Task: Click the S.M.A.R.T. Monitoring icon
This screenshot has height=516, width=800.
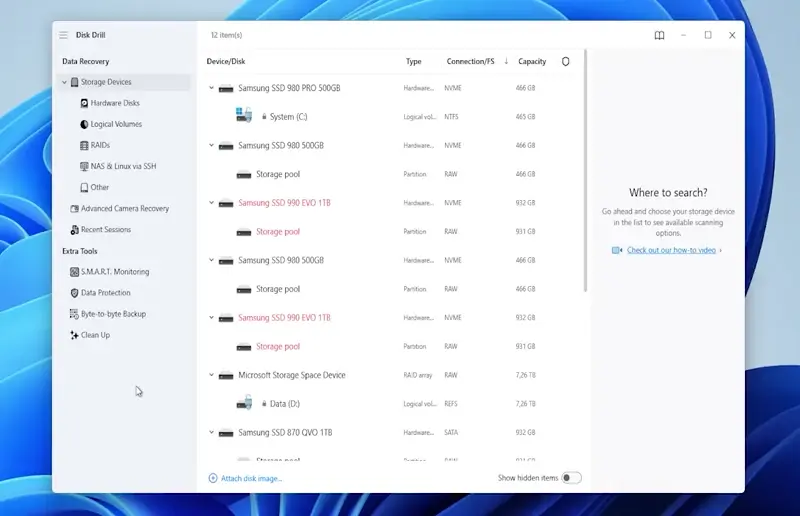Action: (x=74, y=272)
